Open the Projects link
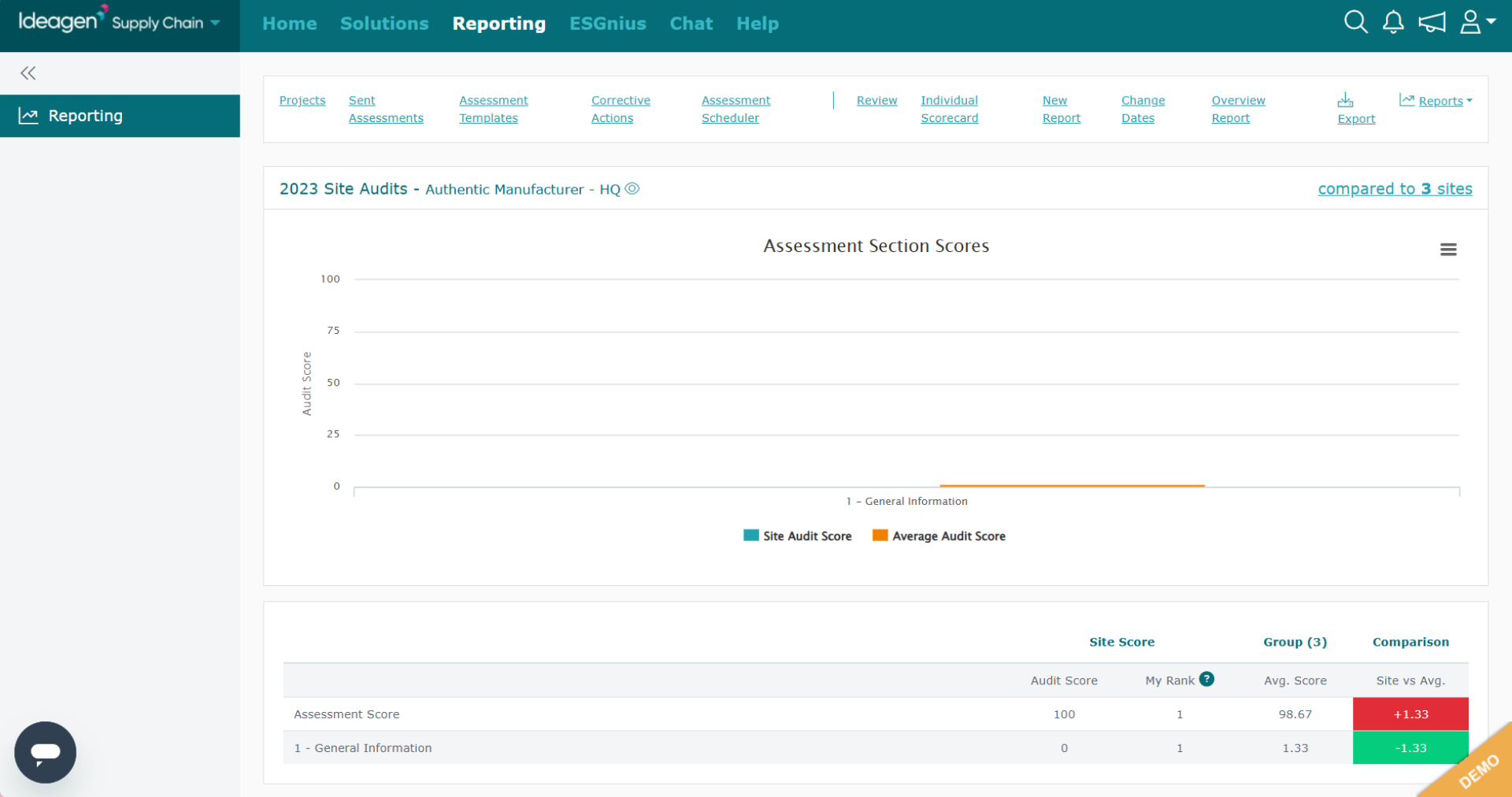Screen dimensions: 1512x797 tap(302, 101)
